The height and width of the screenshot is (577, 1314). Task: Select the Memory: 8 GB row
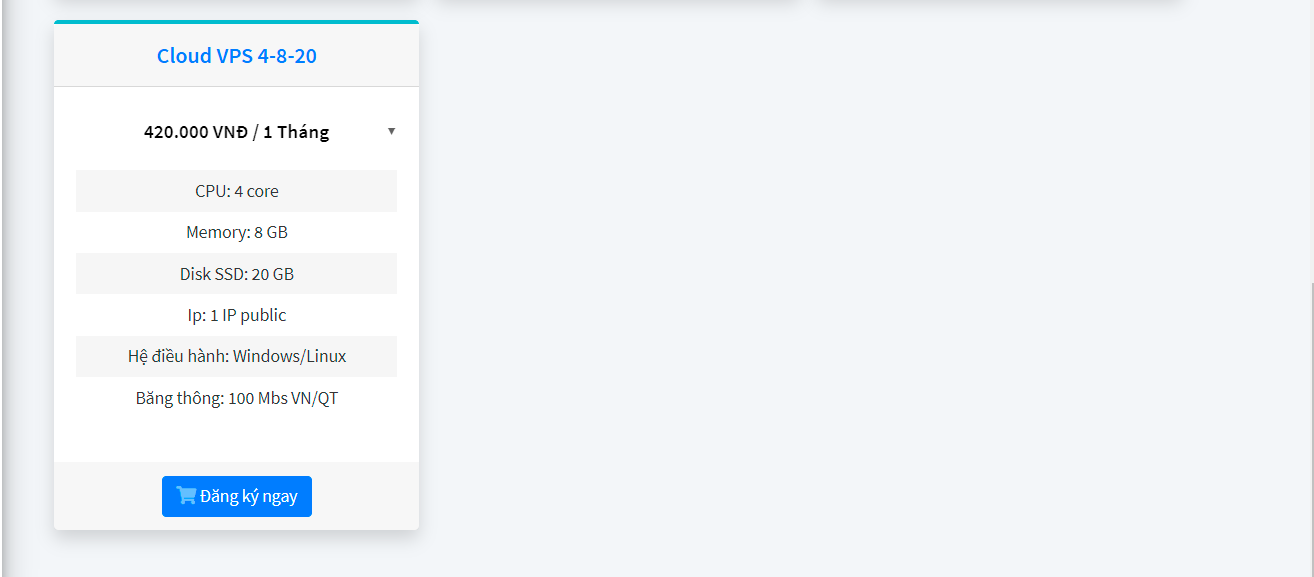coord(237,232)
